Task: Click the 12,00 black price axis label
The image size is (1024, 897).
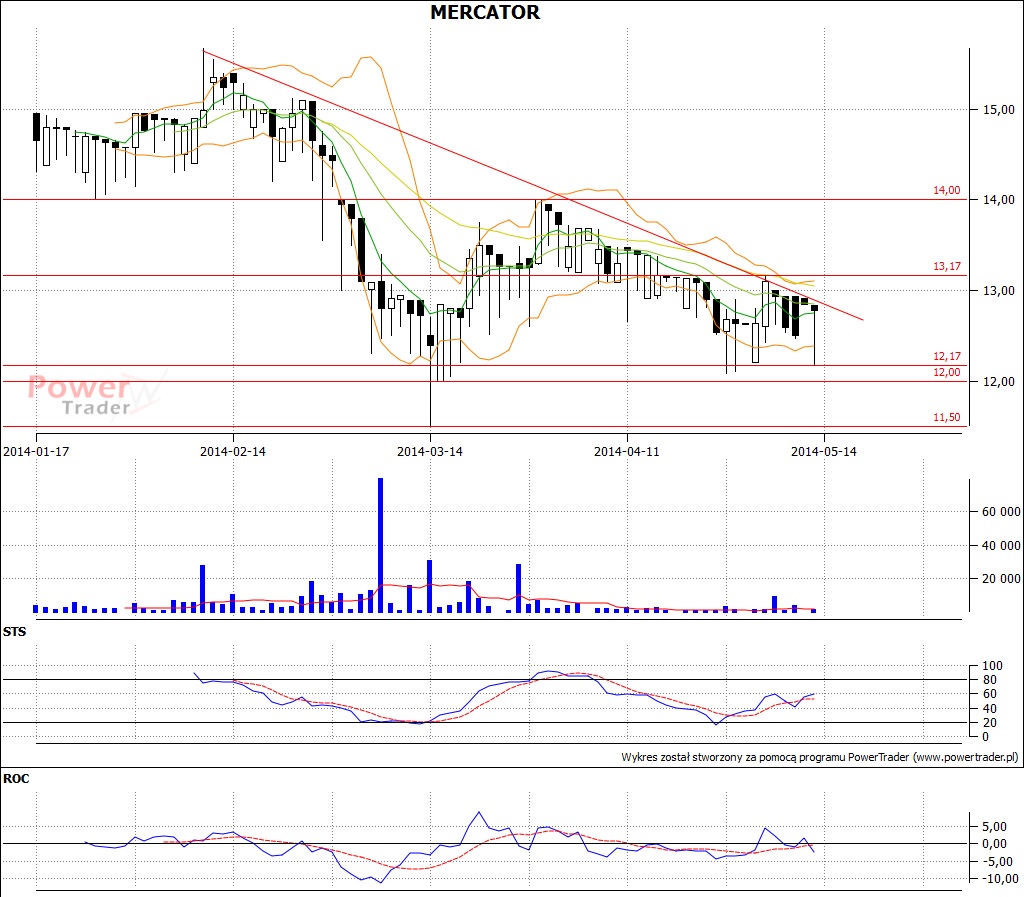Action: (999, 382)
